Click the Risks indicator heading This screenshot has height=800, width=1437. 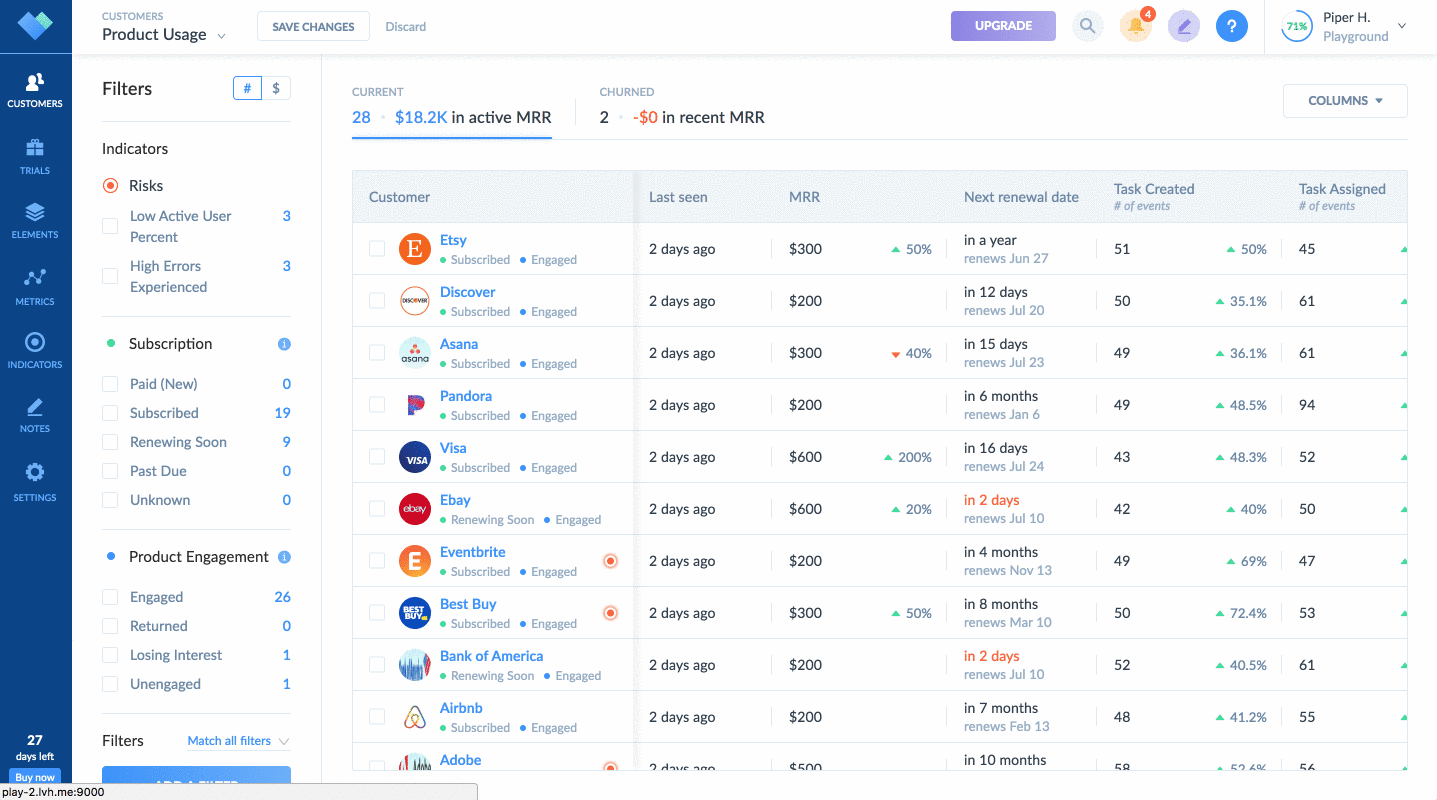(146, 186)
